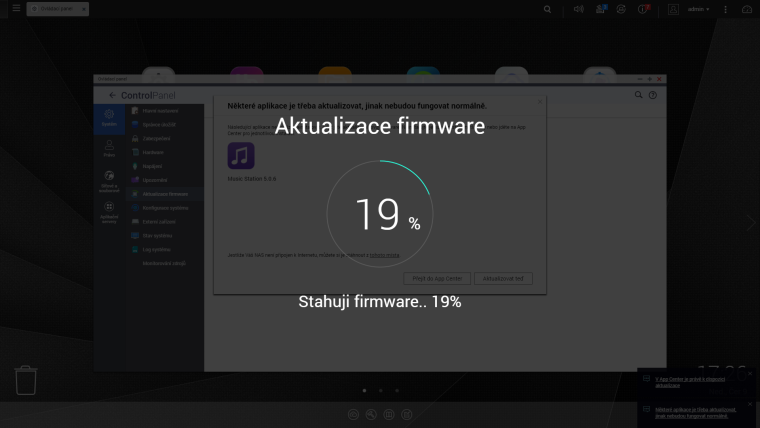Open App Center updates notification link
This screenshot has width=760, height=428.
pyautogui.click(x=690, y=382)
